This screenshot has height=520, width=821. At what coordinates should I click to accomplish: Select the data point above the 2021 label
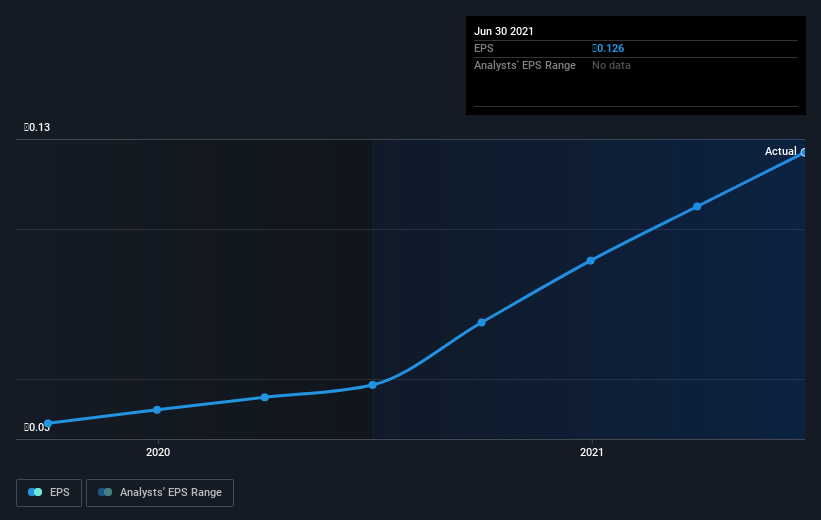[590, 261]
